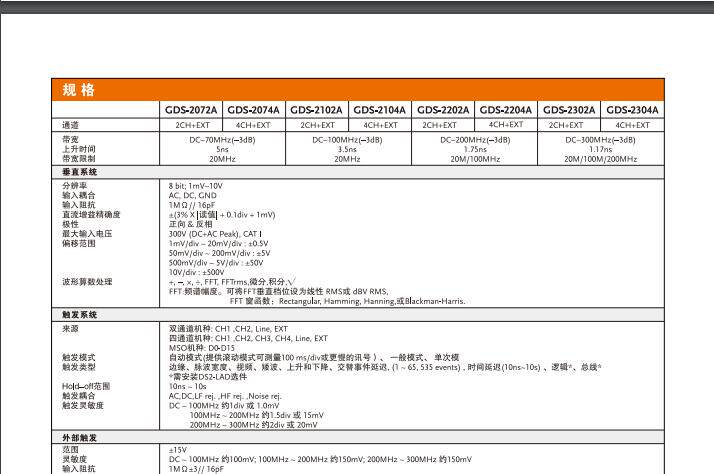Click the 3.5ns rise time value
This screenshot has height=474, width=714.
tap(347, 149)
